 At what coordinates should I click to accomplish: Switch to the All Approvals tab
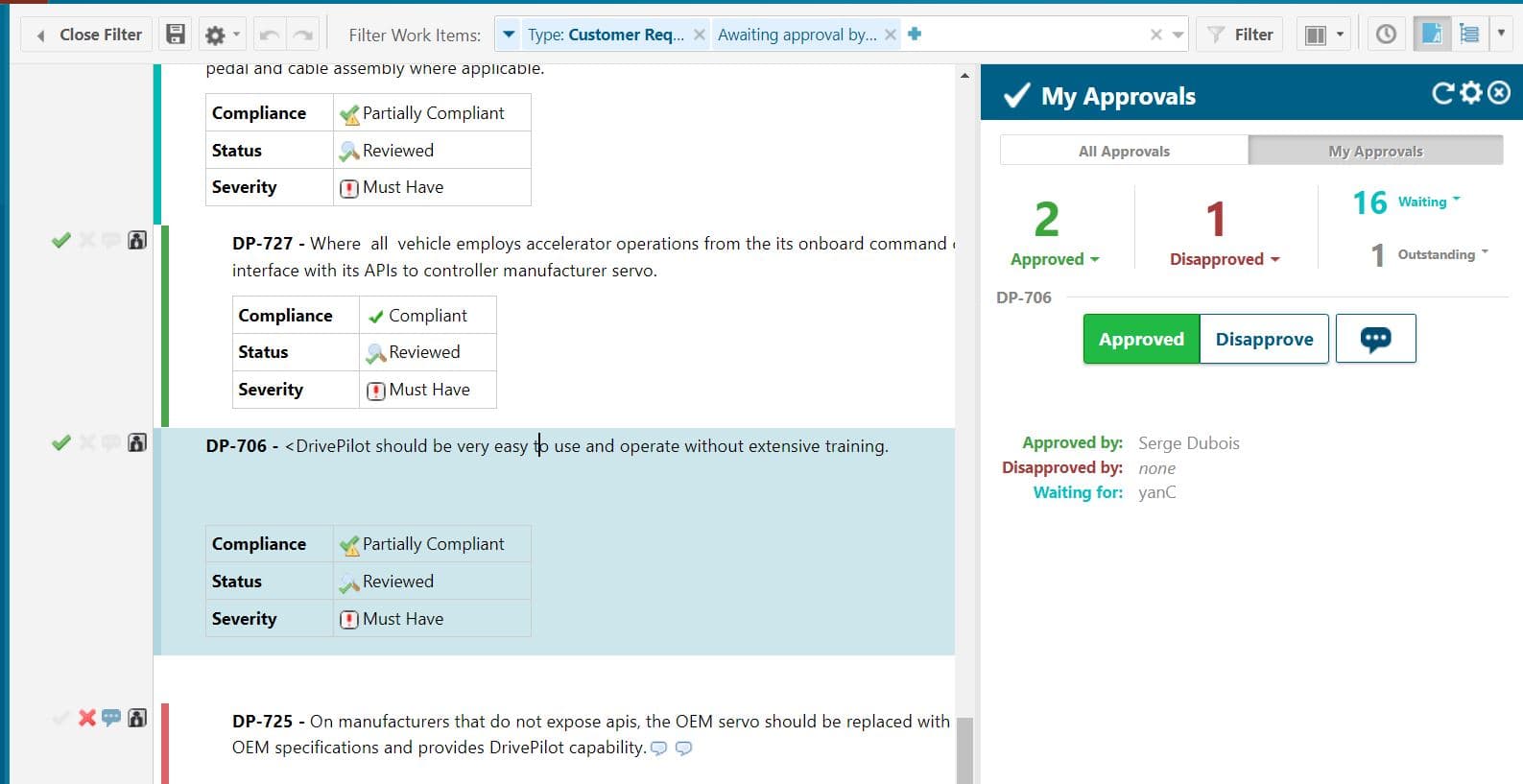point(1124,151)
